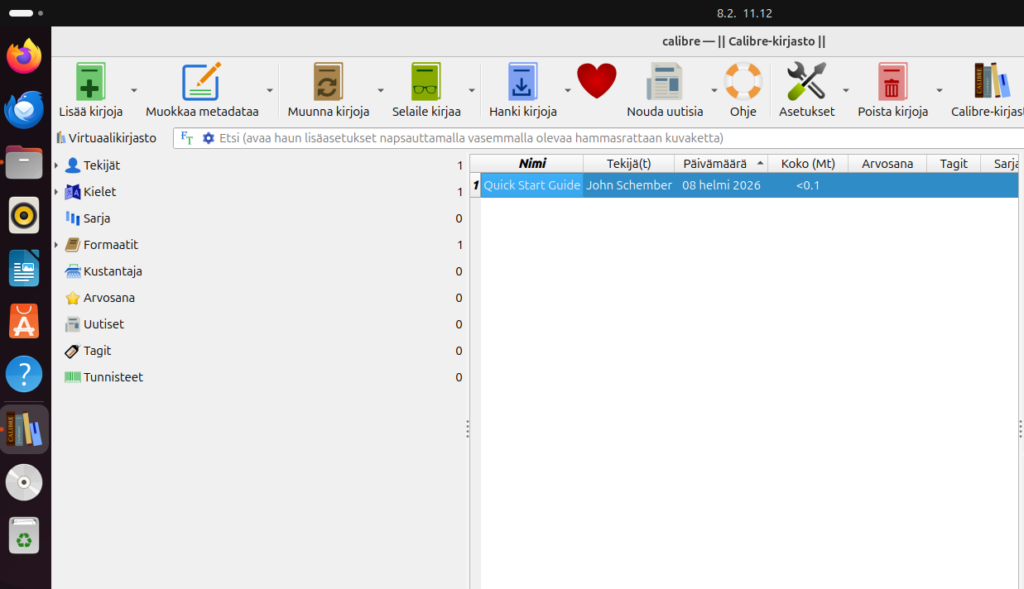The height and width of the screenshot is (589, 1024).
Task: Click the Muunna kirjoja convert icon
Action: pyautogui.click(x=328, y=82)
